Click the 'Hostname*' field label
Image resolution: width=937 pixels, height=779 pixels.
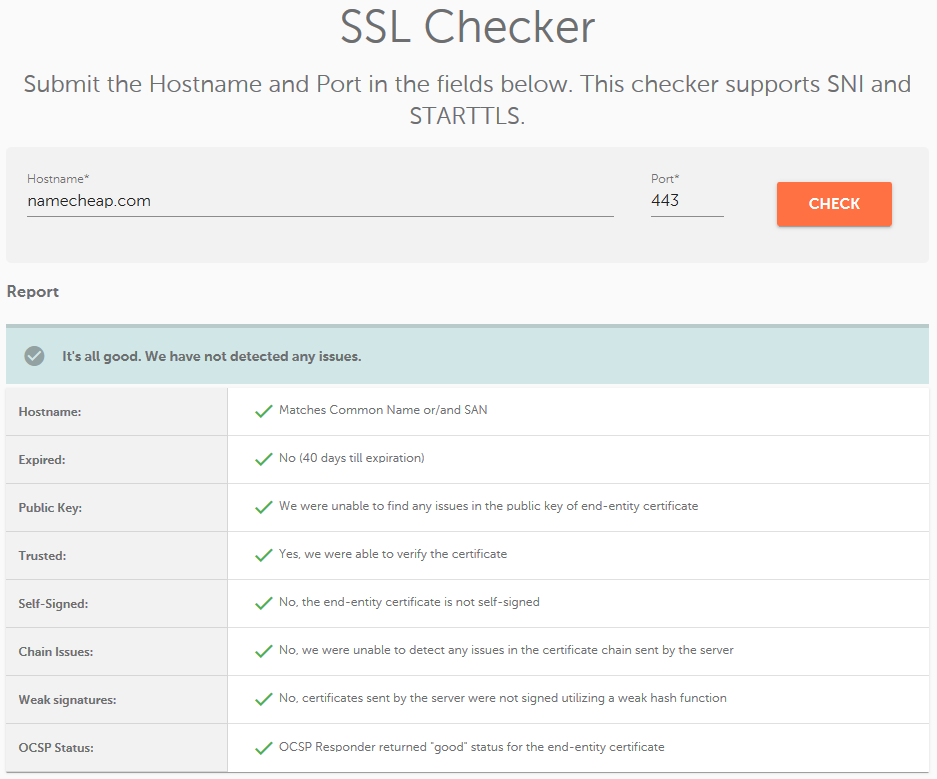tap(58, 179)
